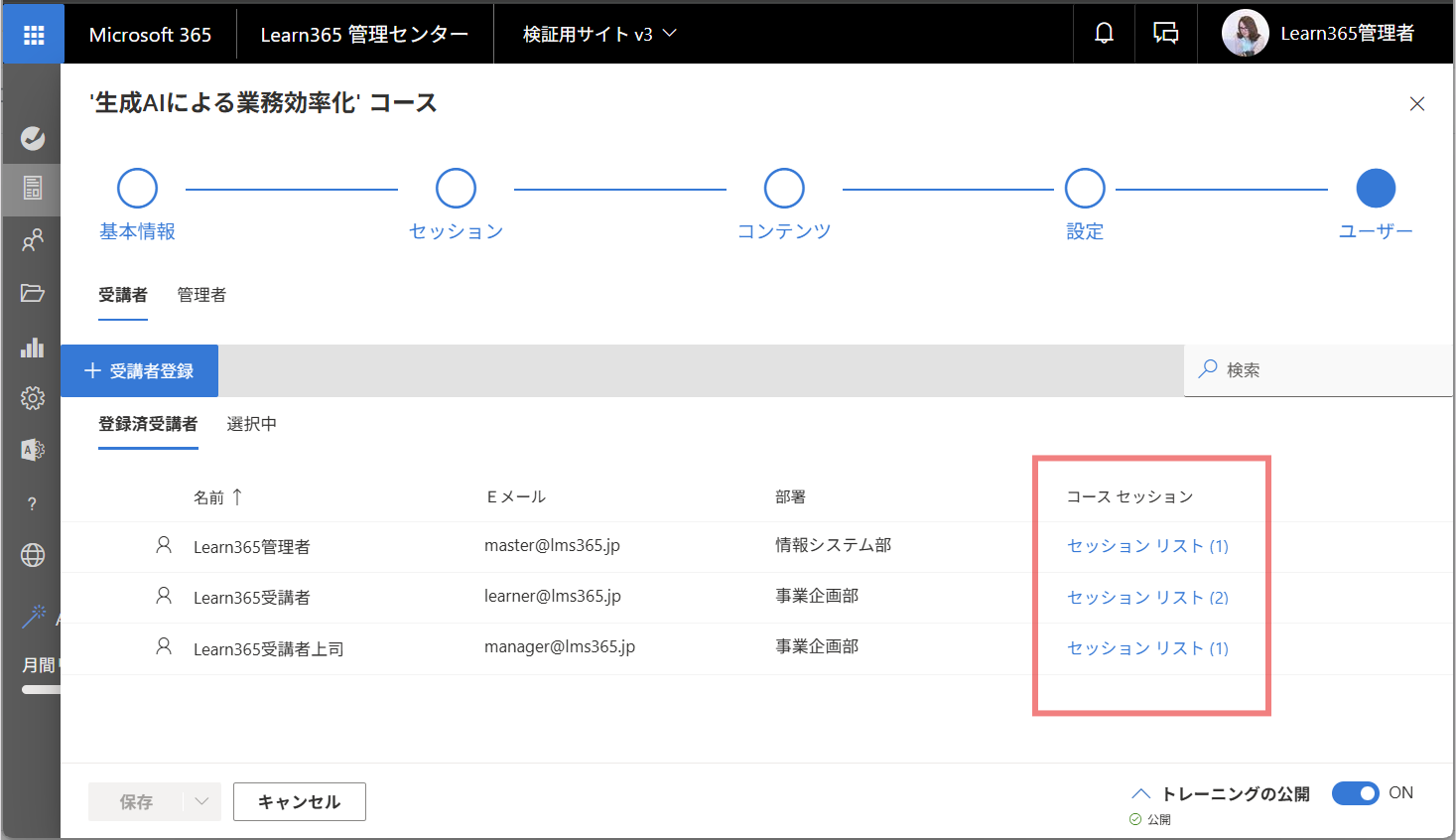Open the 検証用サイト v3 site dropdown
The height and width of the screenshot is (840, 1456).
coord(599,35)
